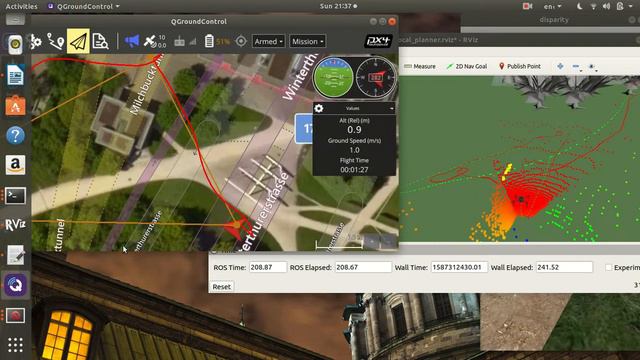Zoom out the map with minus button
The width and height of the screenshot is (640, 360).
coord(388,241)
